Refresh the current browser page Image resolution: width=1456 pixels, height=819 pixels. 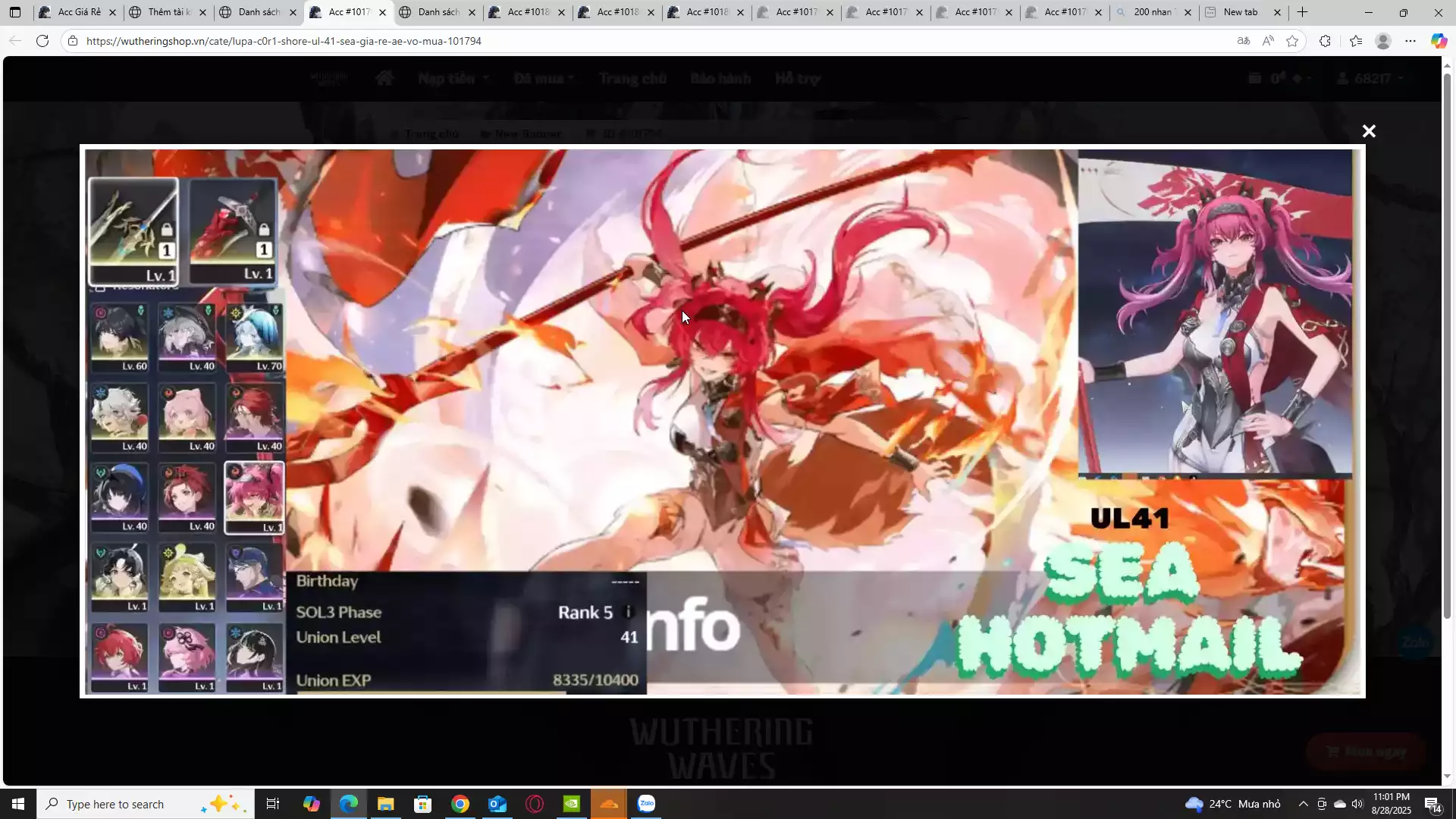point(42,41)
